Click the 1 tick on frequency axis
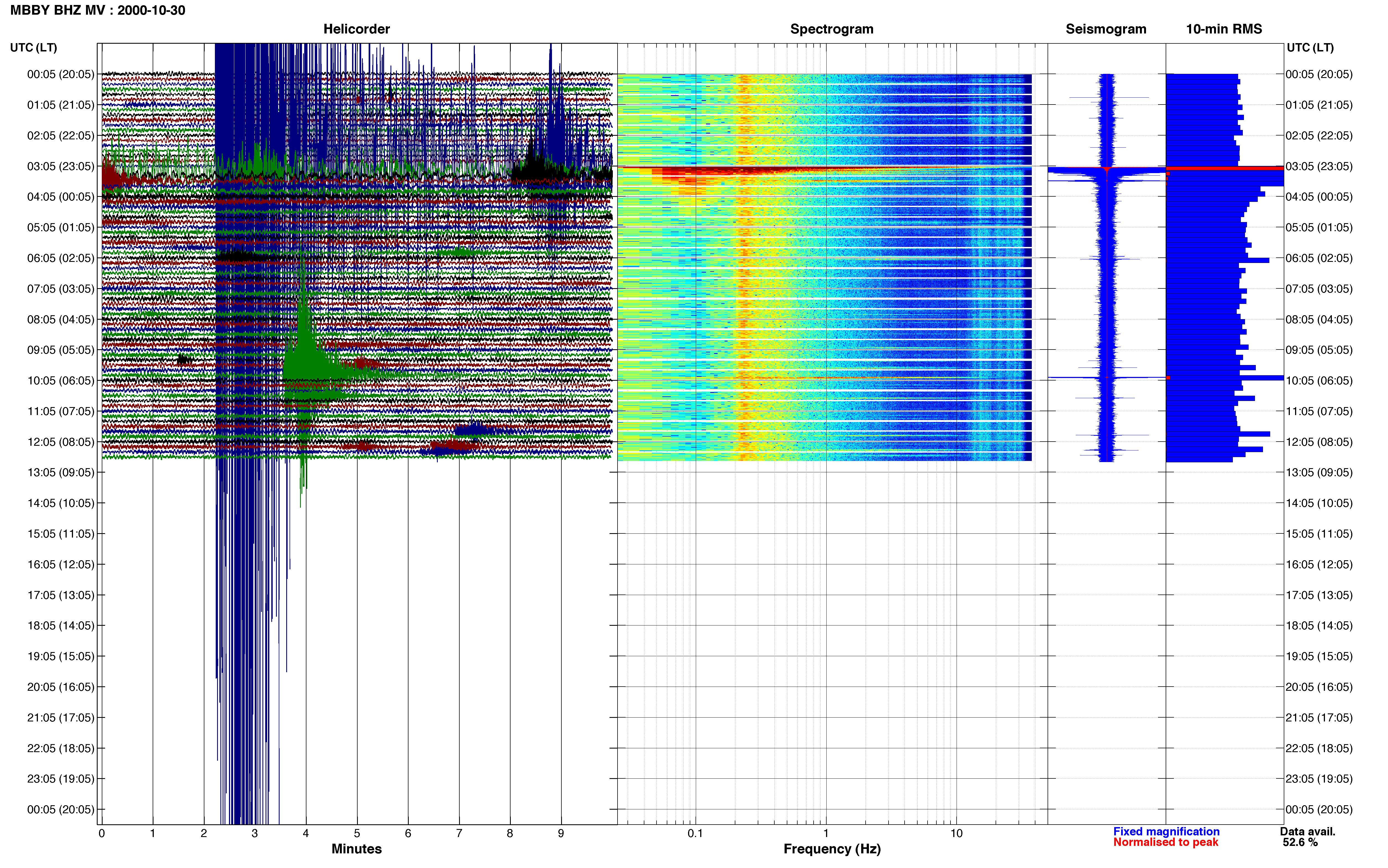Image resolution: width=1388 pixels, height=868 pixels. 826,833
